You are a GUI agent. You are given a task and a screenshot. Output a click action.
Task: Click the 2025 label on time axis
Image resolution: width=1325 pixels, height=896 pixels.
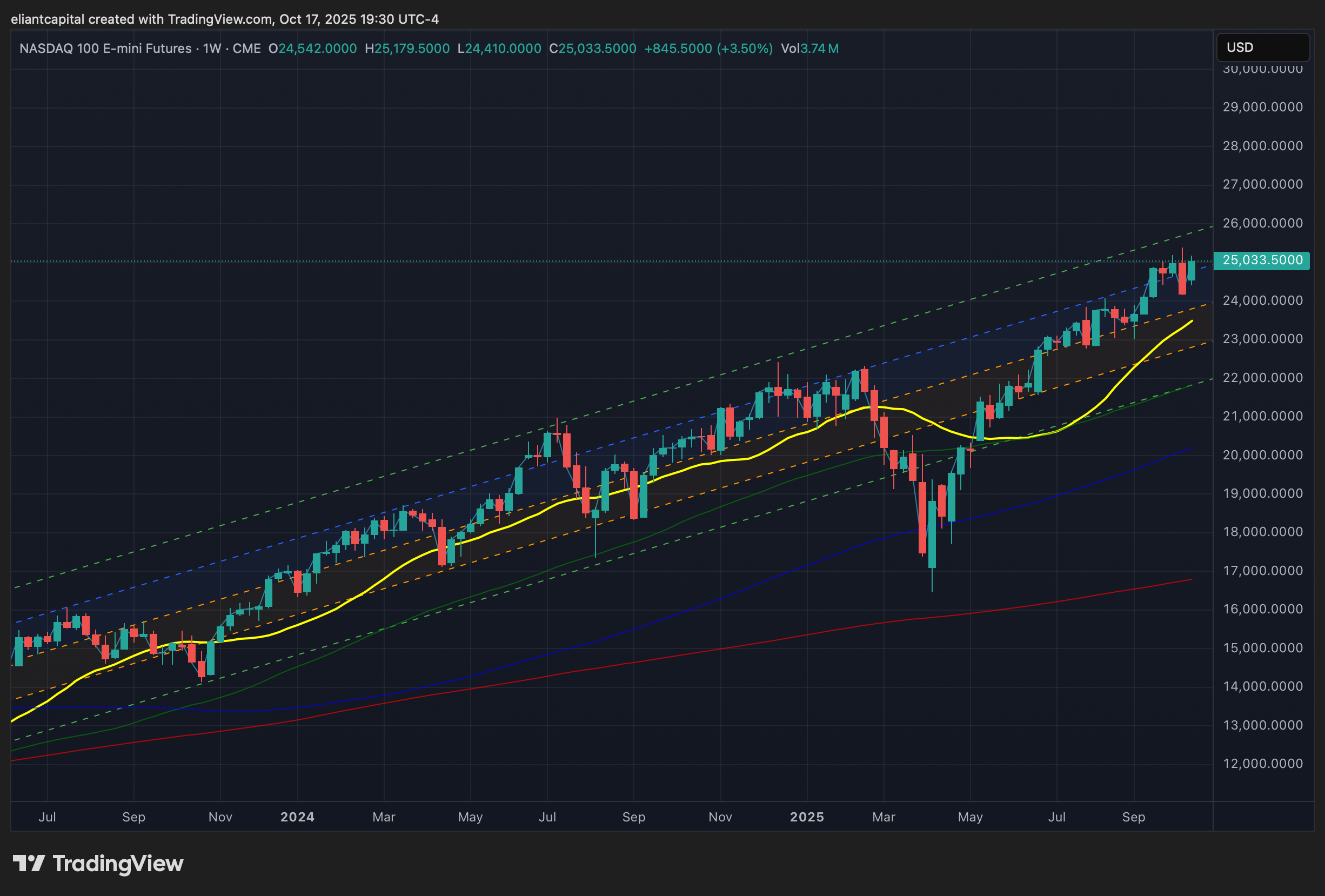806,817
